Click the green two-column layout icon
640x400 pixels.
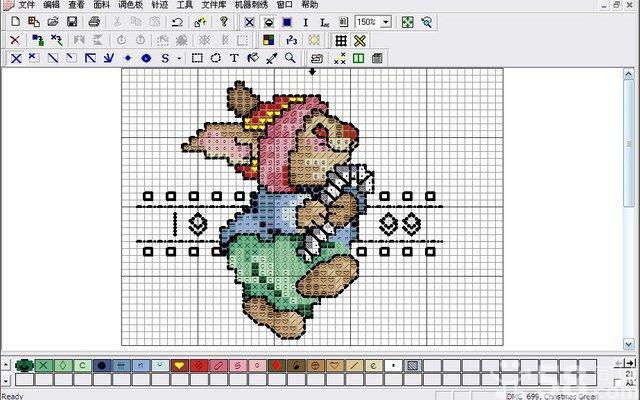coord(358,58)
